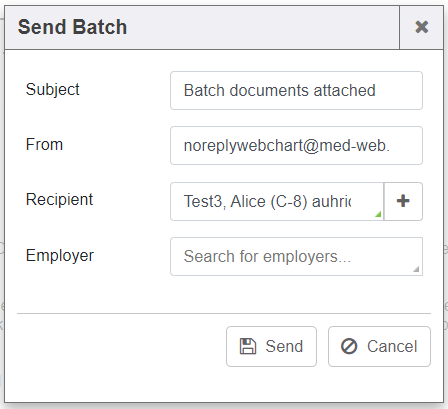448x409 pixels.
Task: Close the Send Batch dialog with X
Action: pos(421,27)
